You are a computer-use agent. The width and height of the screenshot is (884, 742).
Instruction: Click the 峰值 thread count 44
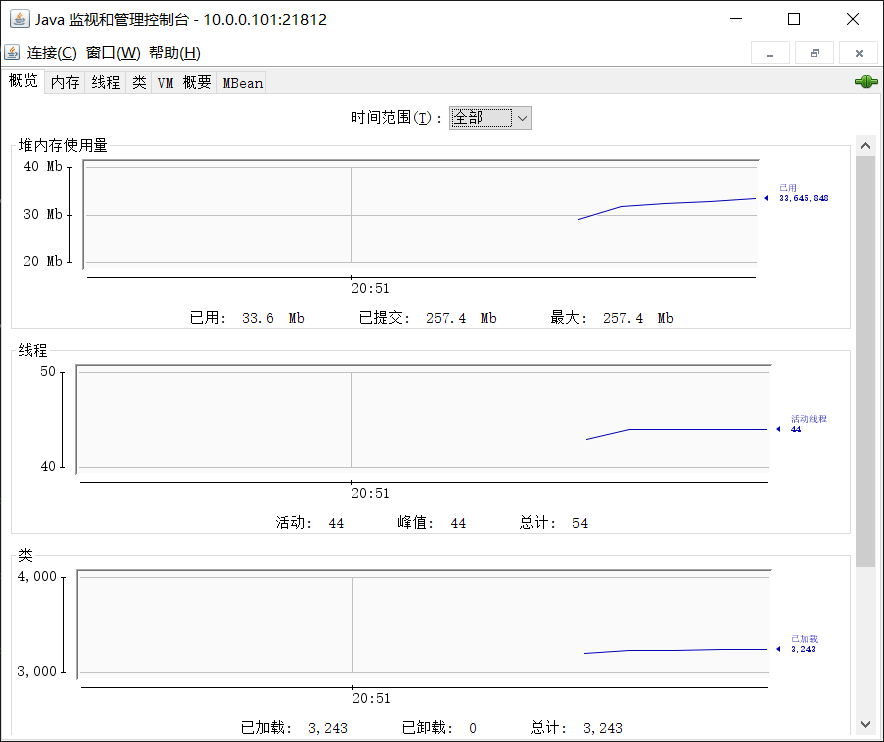pyautogui.click(x=458, y=523)
